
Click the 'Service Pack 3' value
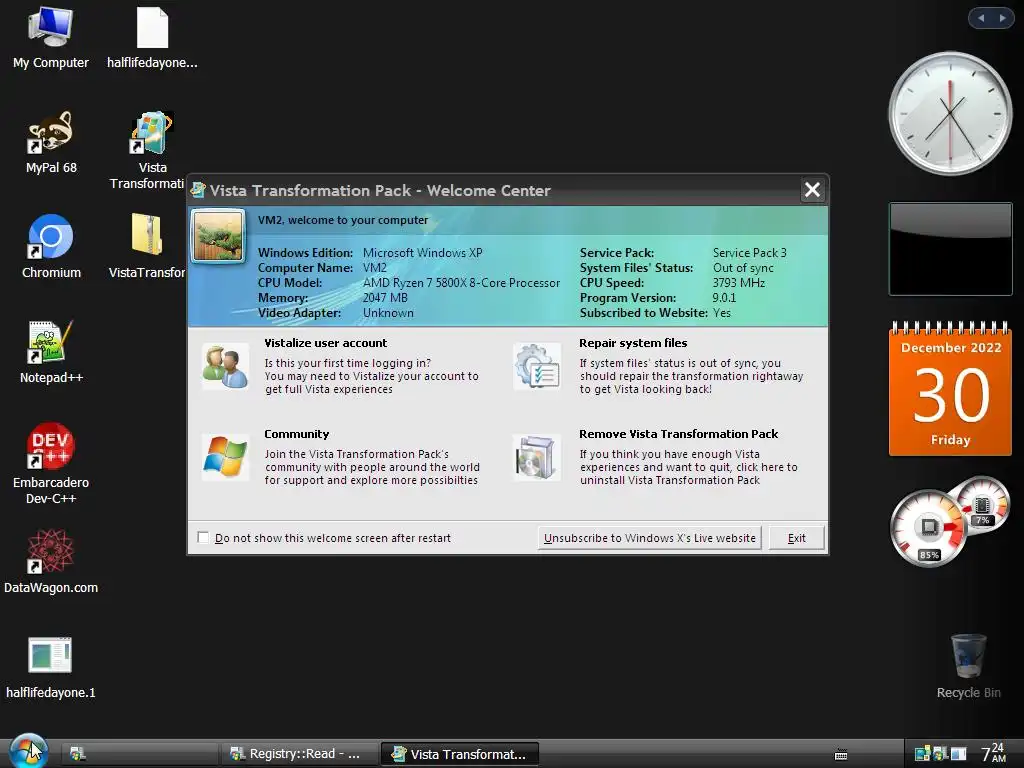tap(749, 253)
